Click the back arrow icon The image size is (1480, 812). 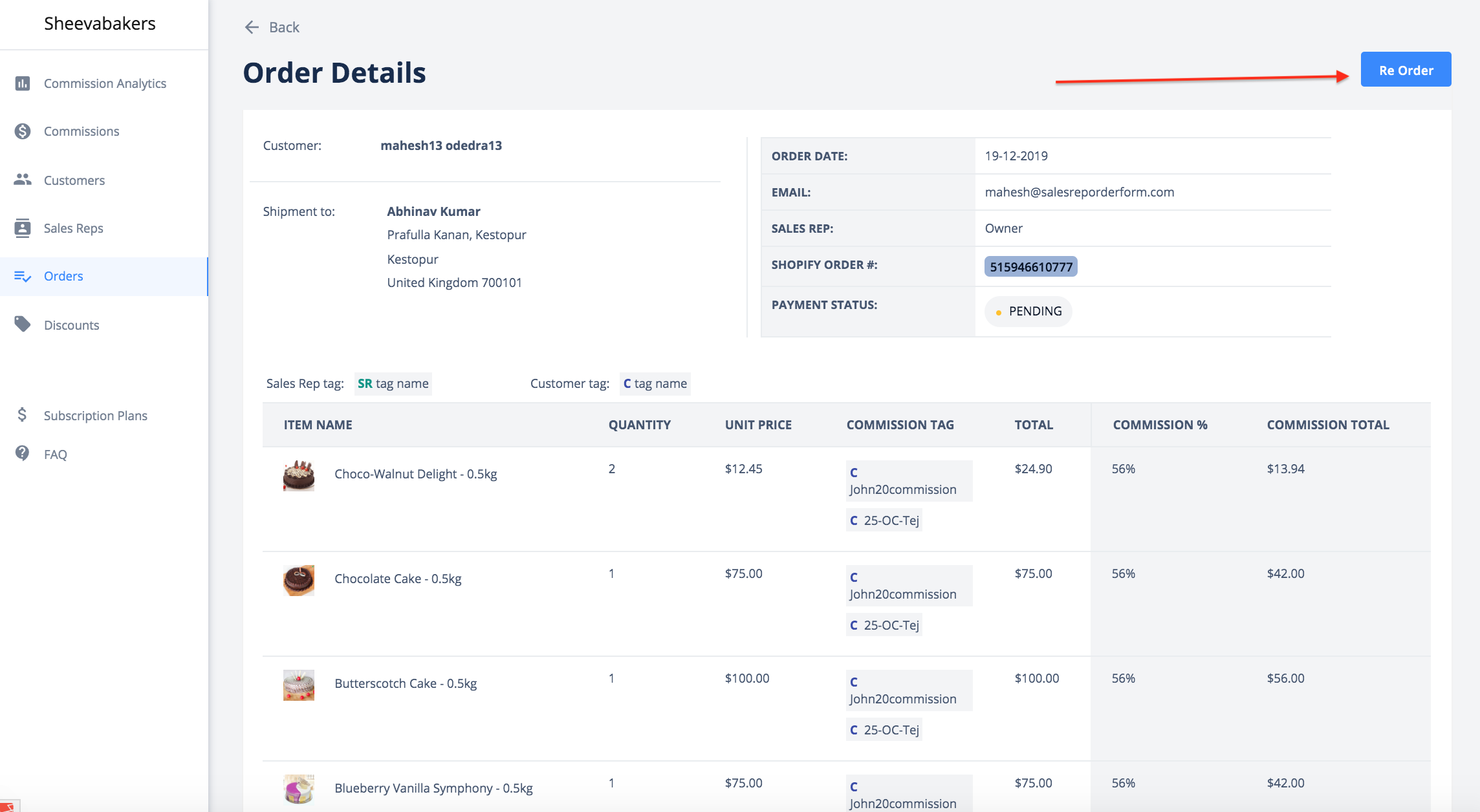252,27
